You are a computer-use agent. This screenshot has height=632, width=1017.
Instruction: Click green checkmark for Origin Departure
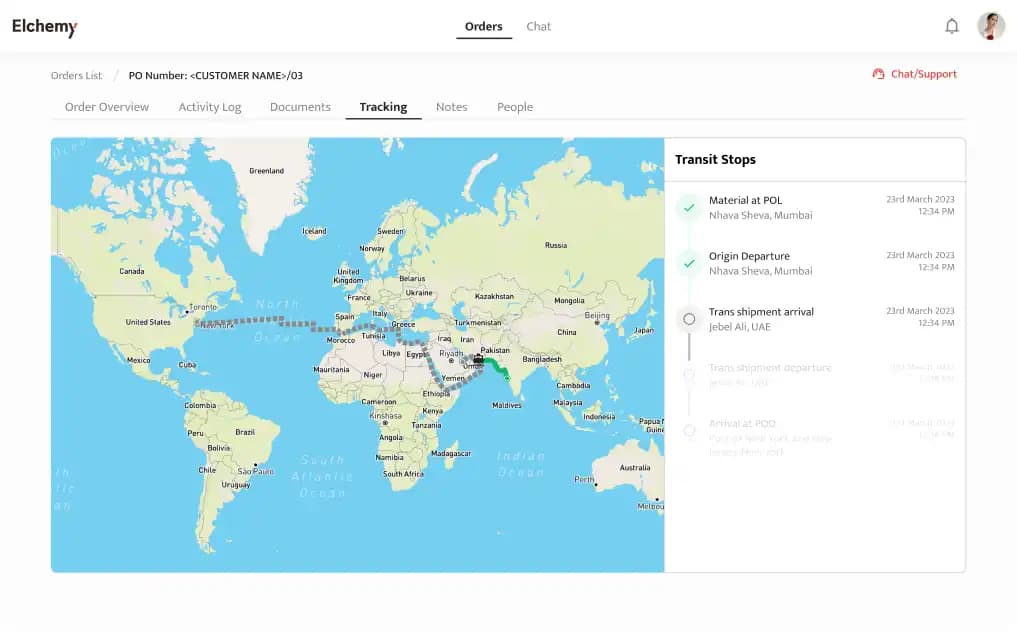click(688, 263)
